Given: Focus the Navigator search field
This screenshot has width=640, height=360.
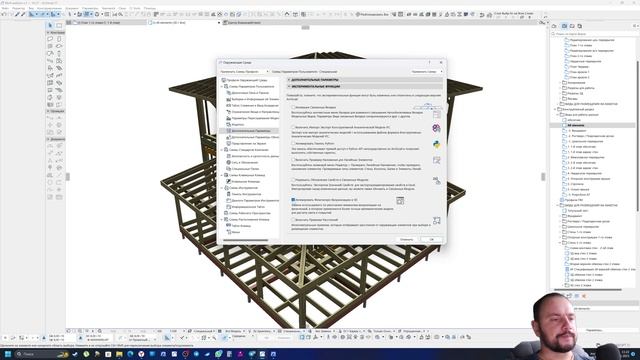Looking at the screenshot, I should point(593,34).
